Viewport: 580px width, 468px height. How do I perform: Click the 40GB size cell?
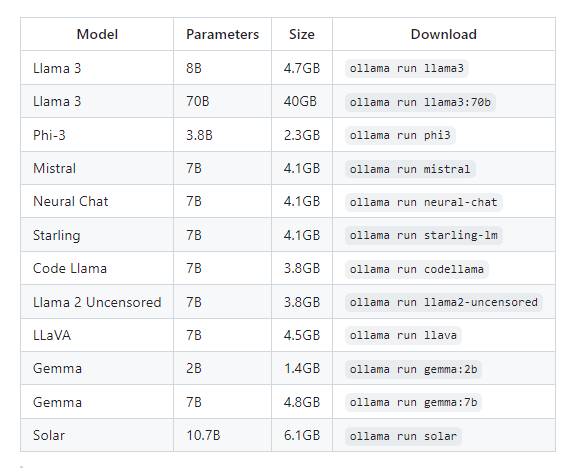[302, 101]
